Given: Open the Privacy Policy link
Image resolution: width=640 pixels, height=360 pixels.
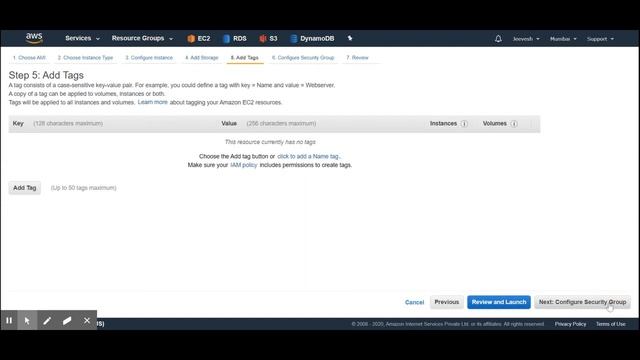Looking at the screenshot, I should [570, 324].
